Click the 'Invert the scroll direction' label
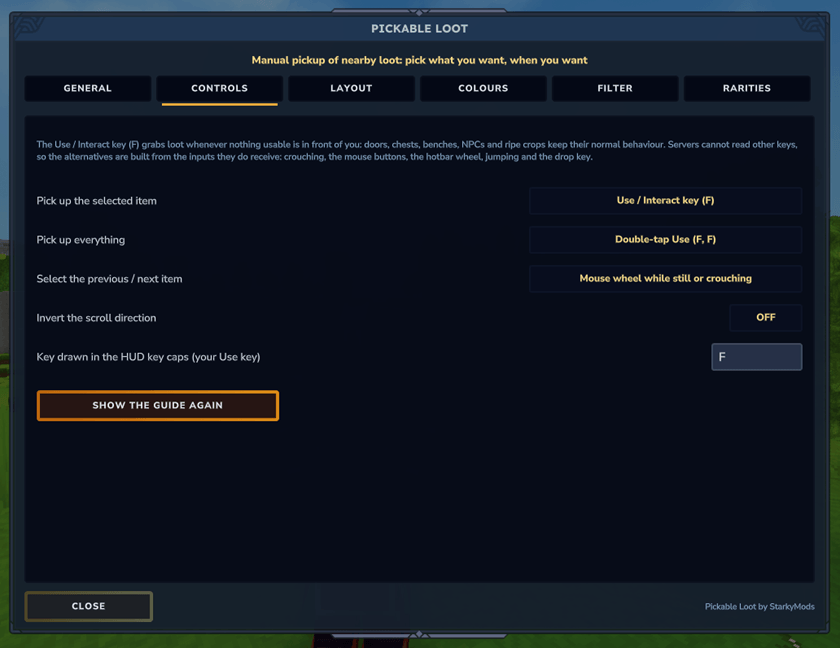Viewport: 840px width, 648px height. [x=96, y=318]
